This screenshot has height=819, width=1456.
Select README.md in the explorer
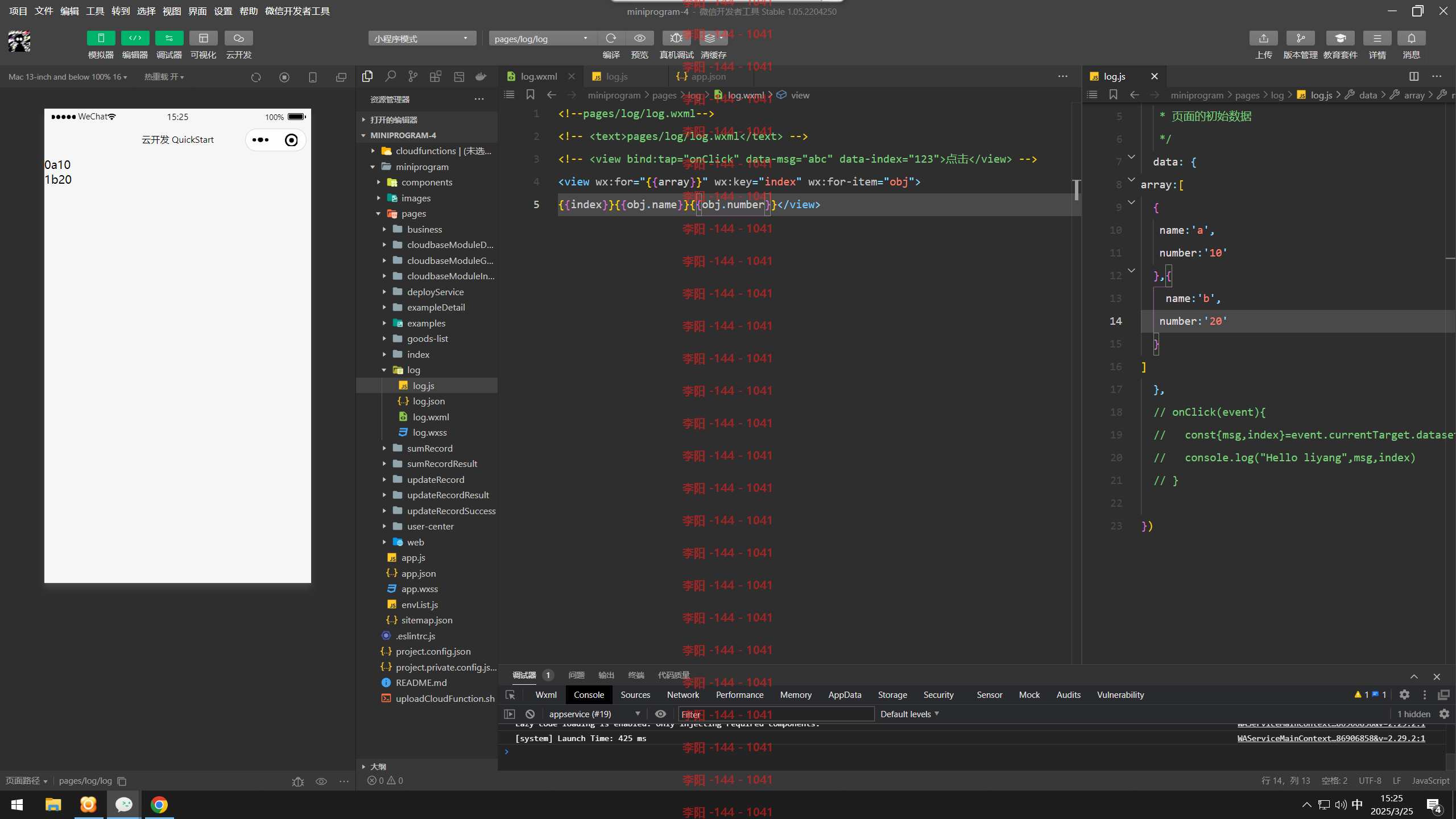(x=421, y=682)
